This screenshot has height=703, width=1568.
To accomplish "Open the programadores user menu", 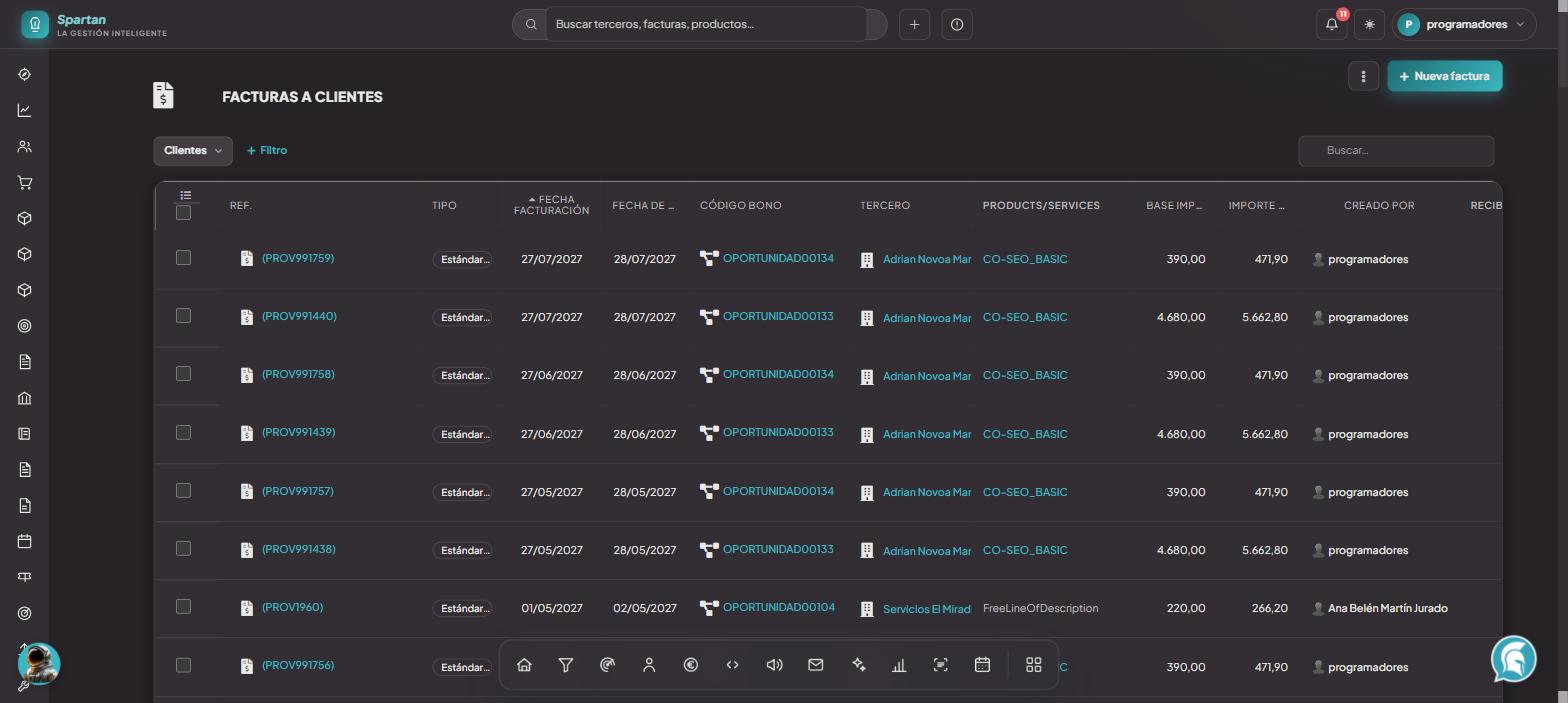I will (1464, 25).
